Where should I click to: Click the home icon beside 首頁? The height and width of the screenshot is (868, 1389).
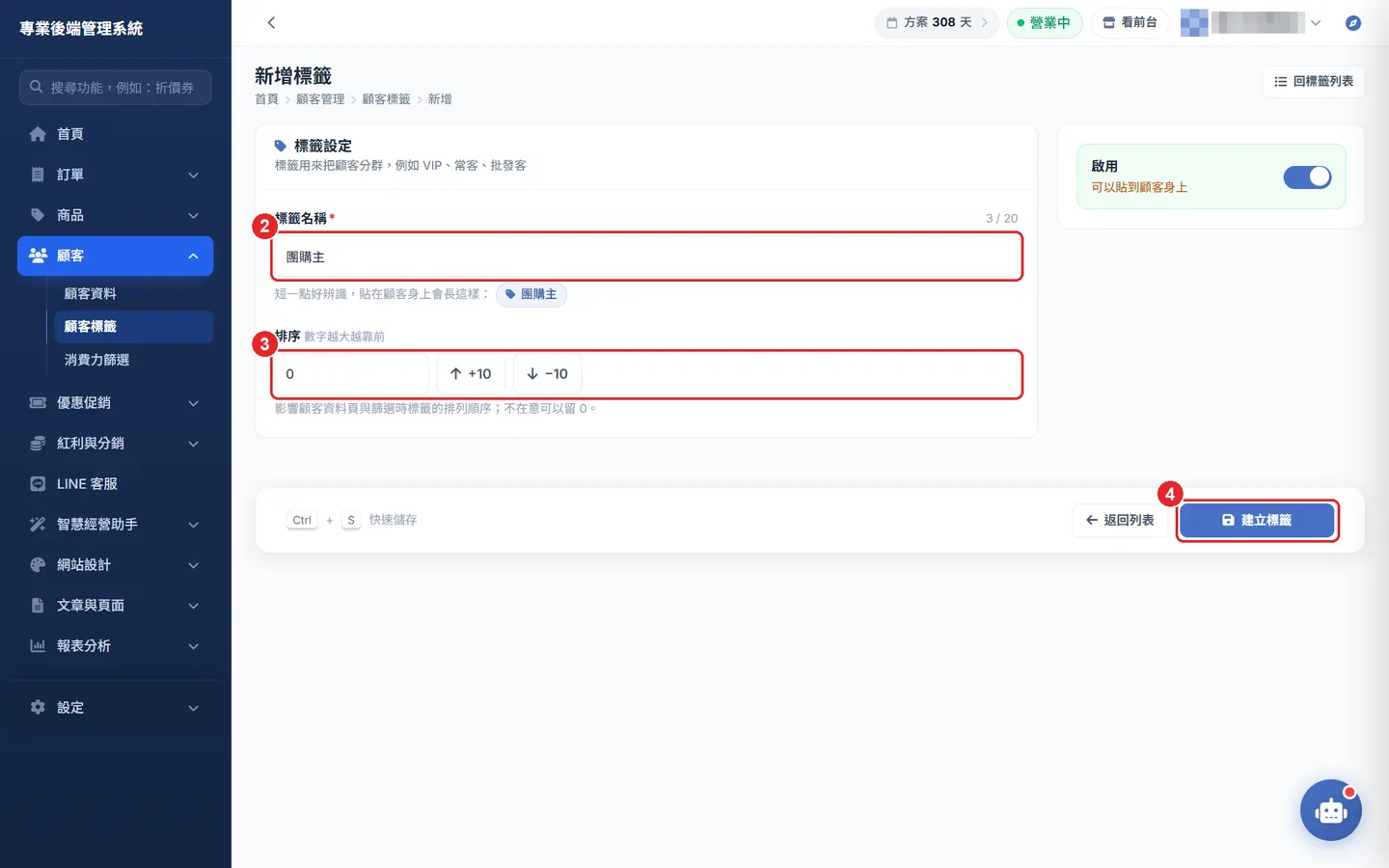pyautogui.click(x=38, y=134)
